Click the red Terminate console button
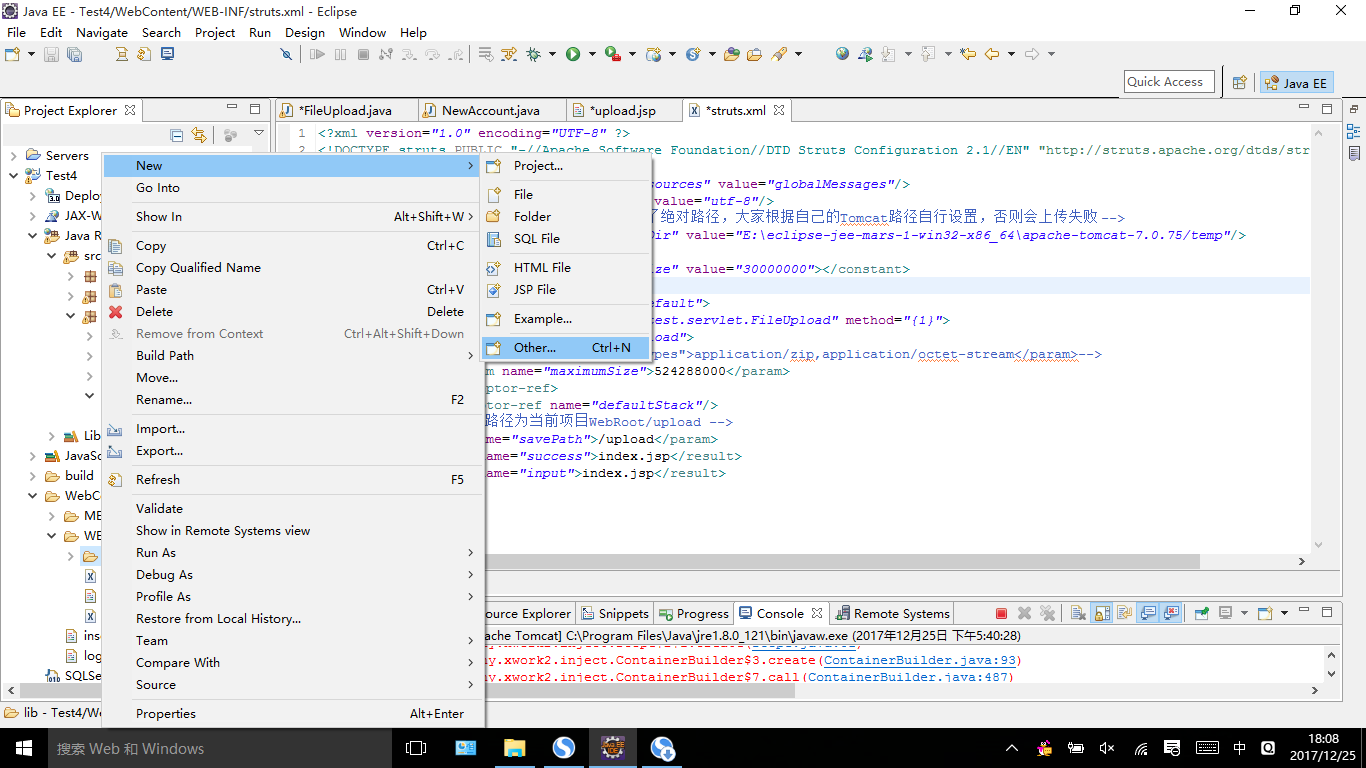The width and height of the screenshot is (1366, 768). click(x=1001, y=612)
